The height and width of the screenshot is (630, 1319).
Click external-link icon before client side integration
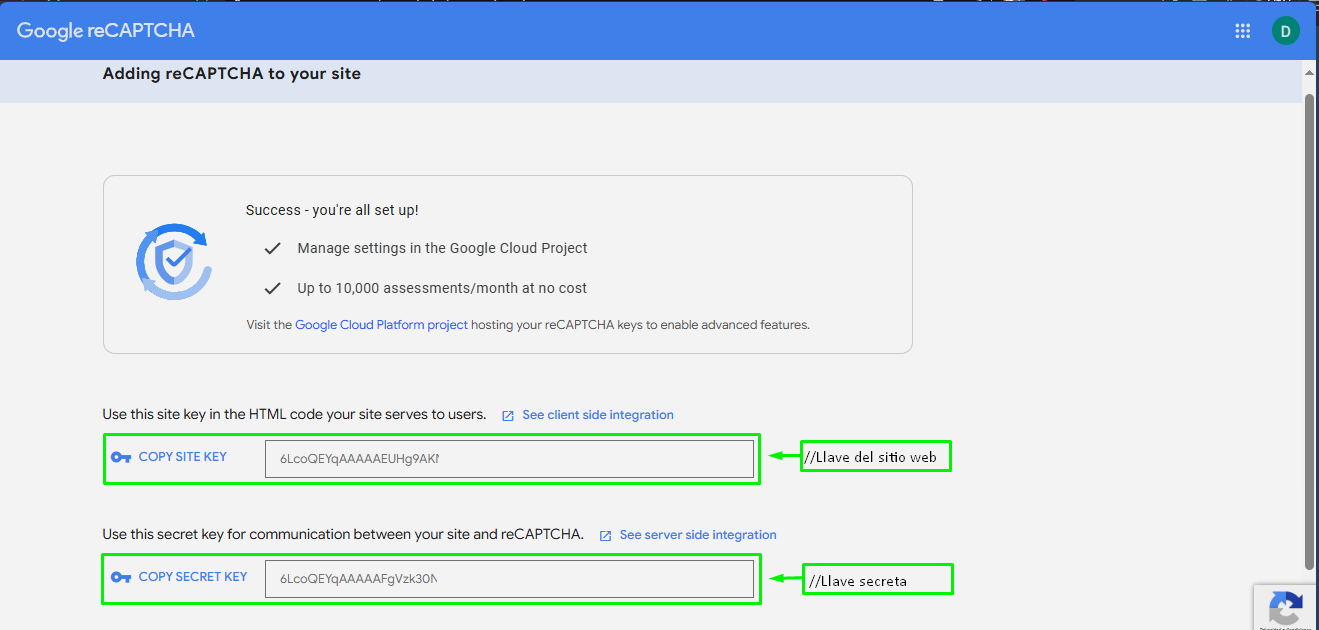point(508,416)
